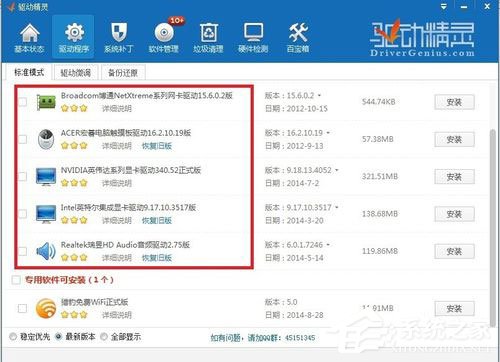
Task: Open the title bar dropdown menu icon
Action: tap(444, 7)
